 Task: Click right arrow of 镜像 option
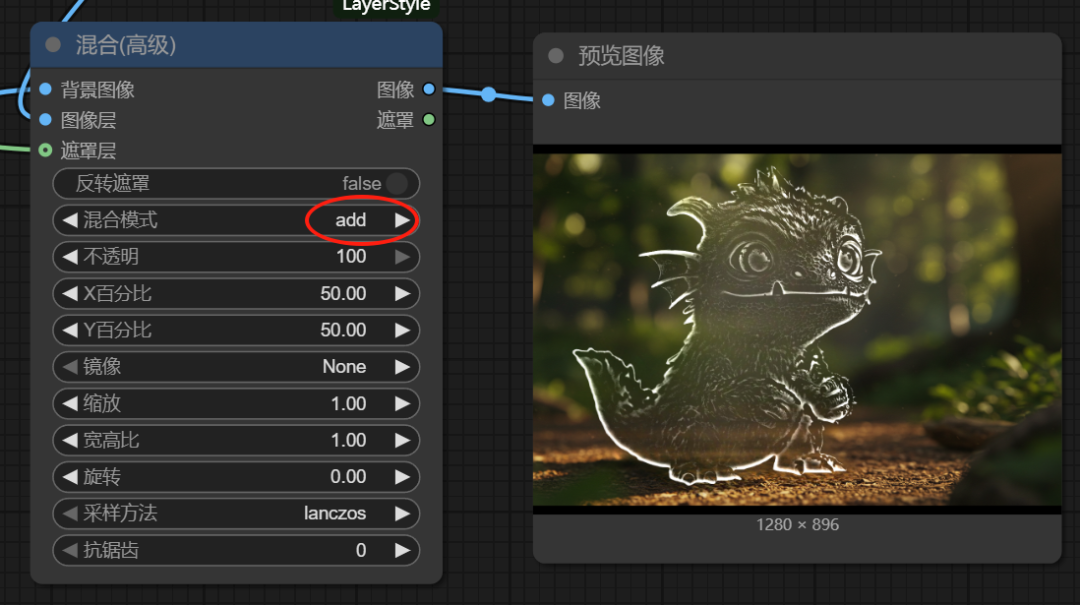(x=402, y=367)
